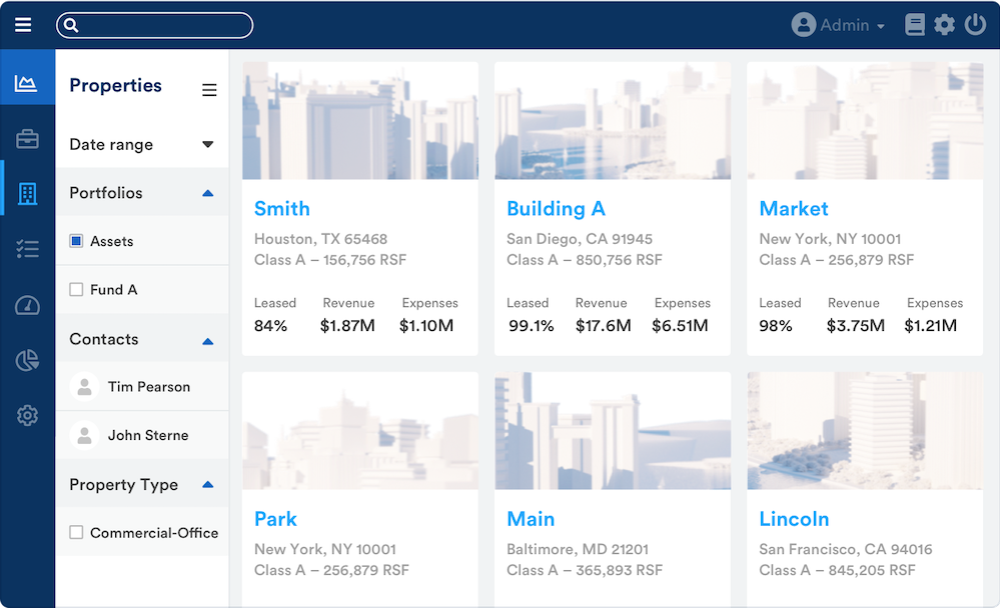Open the Smith property link

tap(282, 209)
